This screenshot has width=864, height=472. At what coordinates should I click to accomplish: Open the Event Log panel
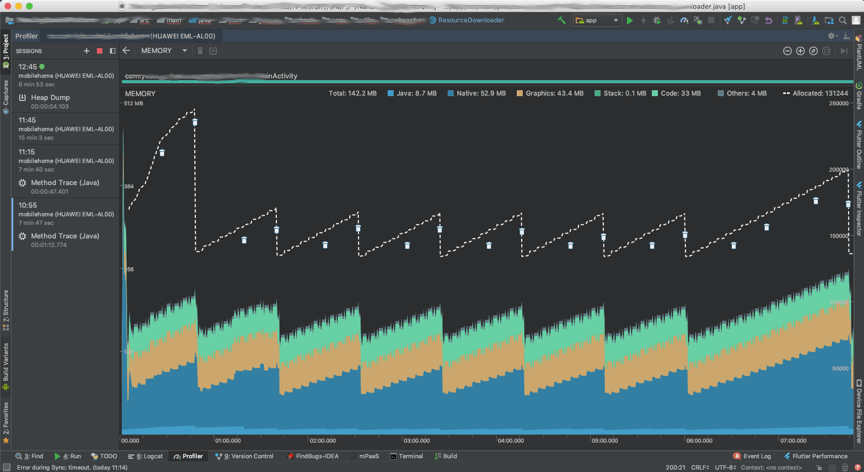pyautogui.click(x=752, y=456)
